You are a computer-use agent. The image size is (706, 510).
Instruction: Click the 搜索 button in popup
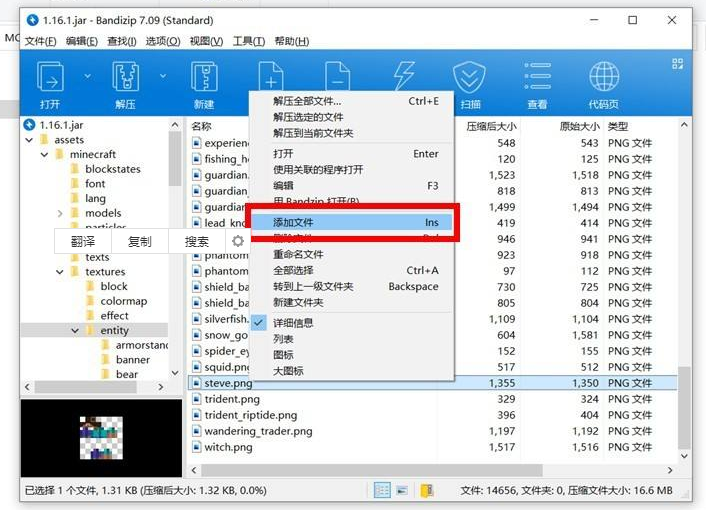tap(197, 242)
